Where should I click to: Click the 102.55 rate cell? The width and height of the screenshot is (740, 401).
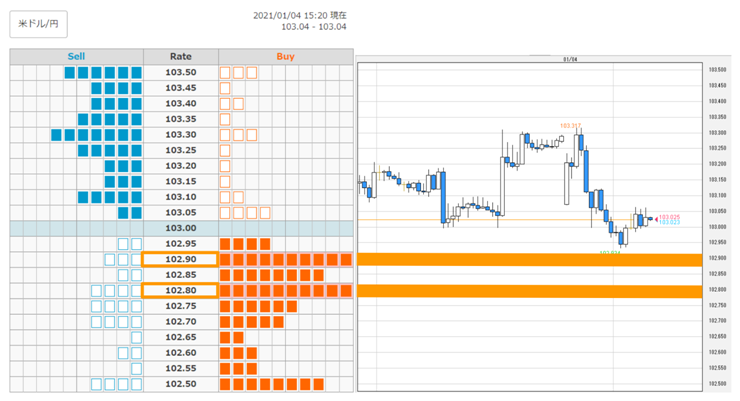pos(181,368)
